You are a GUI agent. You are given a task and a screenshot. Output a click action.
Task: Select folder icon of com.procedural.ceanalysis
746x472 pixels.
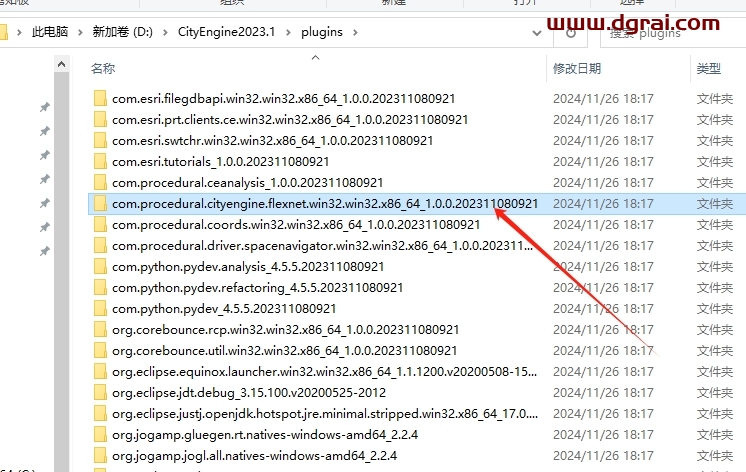(100, 182)
